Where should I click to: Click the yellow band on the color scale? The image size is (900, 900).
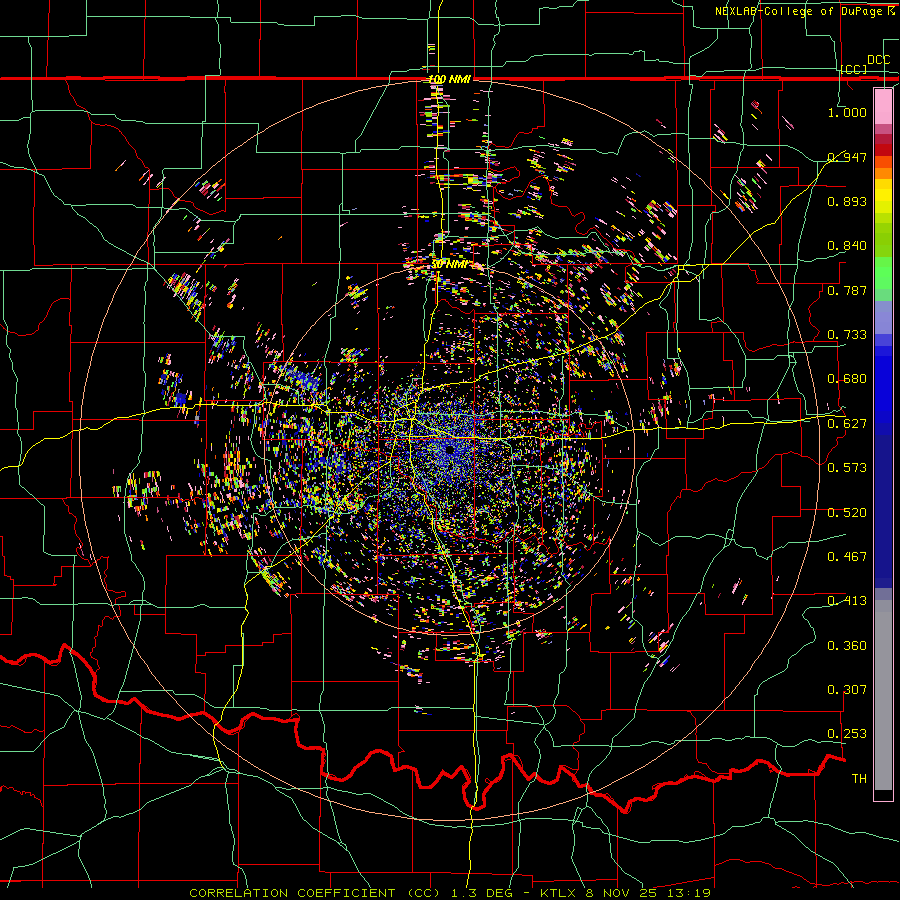coord(883,196)
